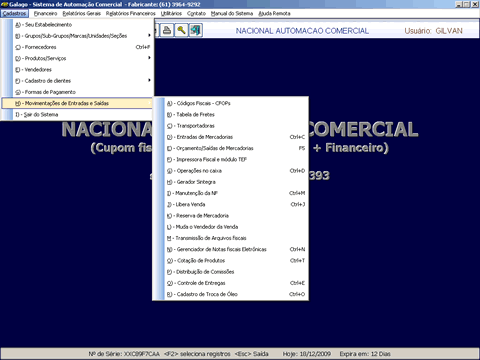Click Expira em: 12 Dias status text
The image size is (480, 360).
coord(365,354)
